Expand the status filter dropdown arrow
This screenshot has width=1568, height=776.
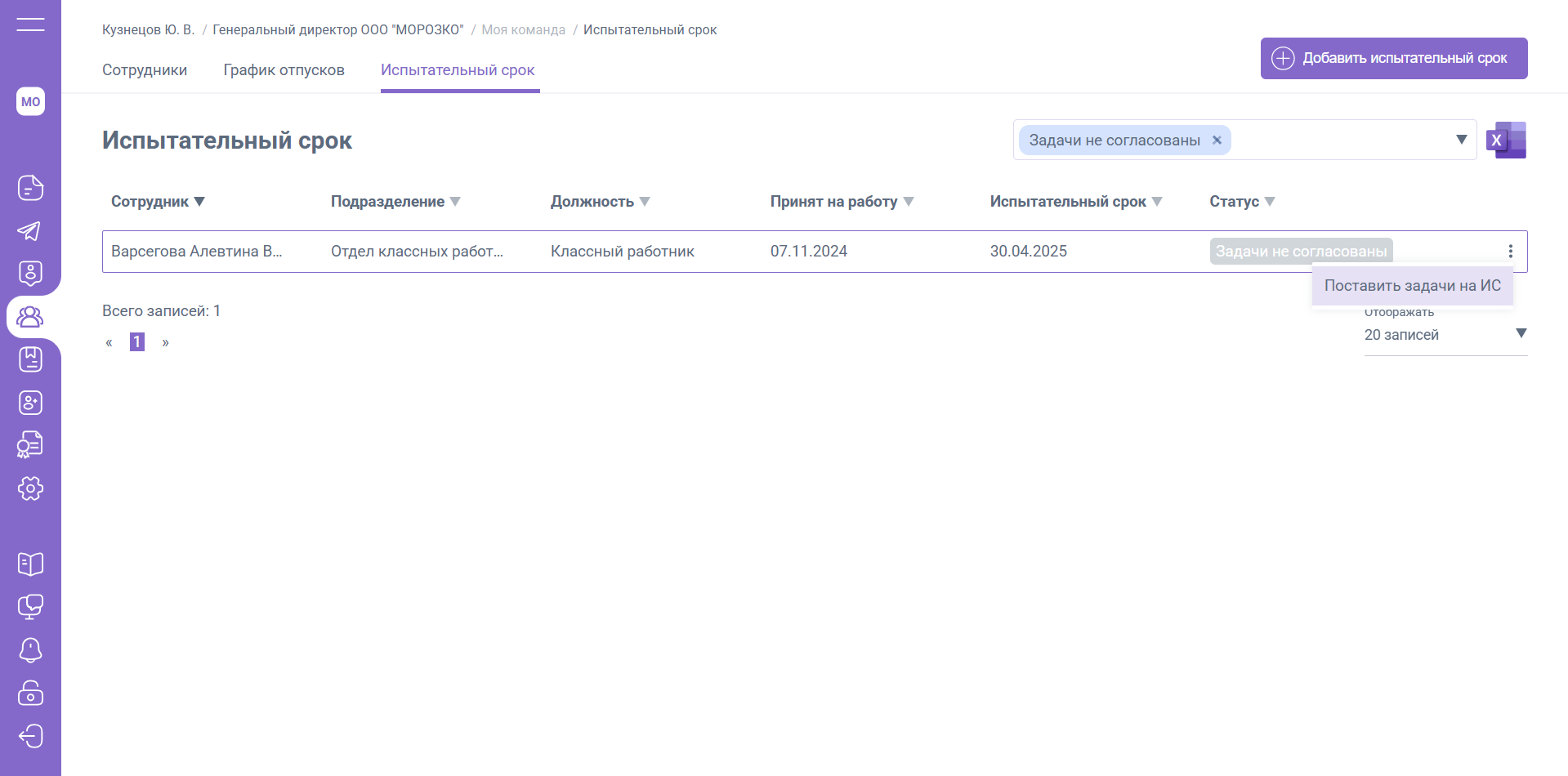[1461, 140]
